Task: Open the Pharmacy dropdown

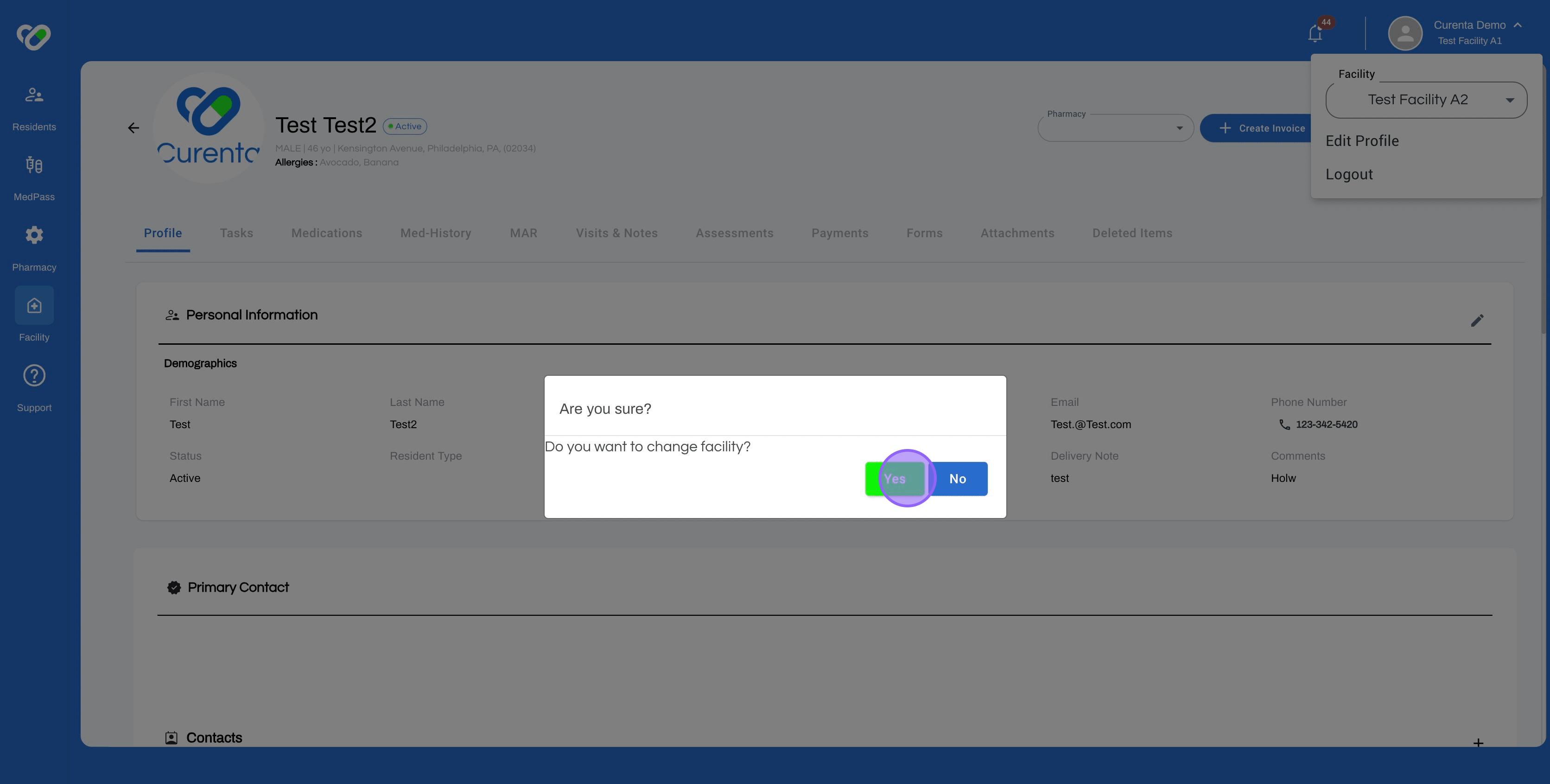Action: coord(1116,128)
